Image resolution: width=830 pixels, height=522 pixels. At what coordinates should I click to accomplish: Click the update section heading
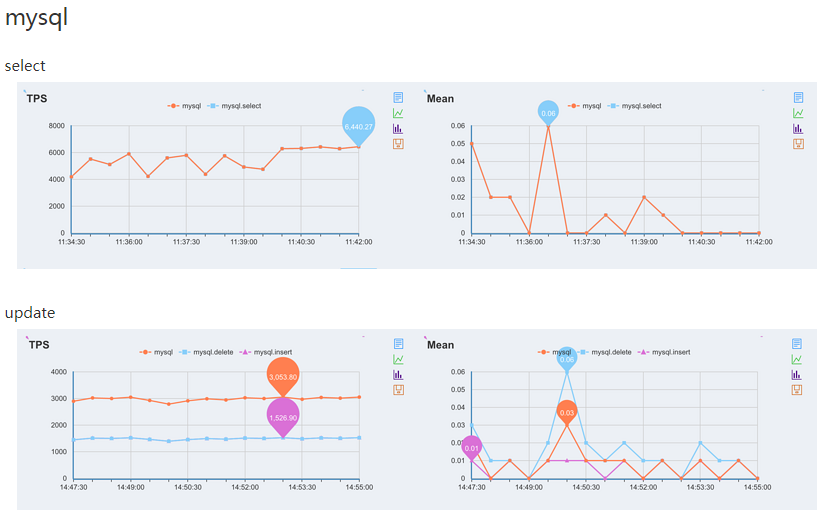[x=30, y=313]
